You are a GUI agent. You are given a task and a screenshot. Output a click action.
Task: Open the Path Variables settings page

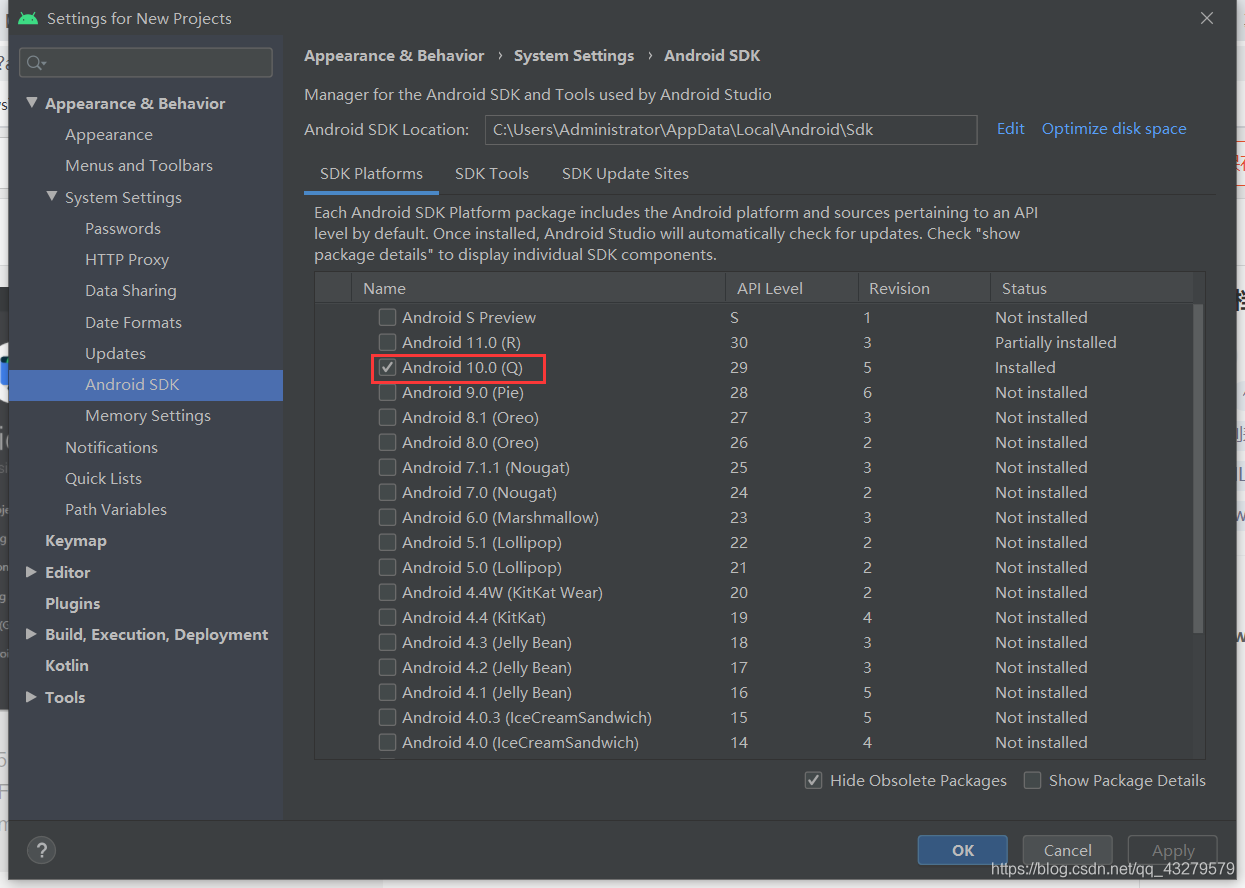(116, 510)
